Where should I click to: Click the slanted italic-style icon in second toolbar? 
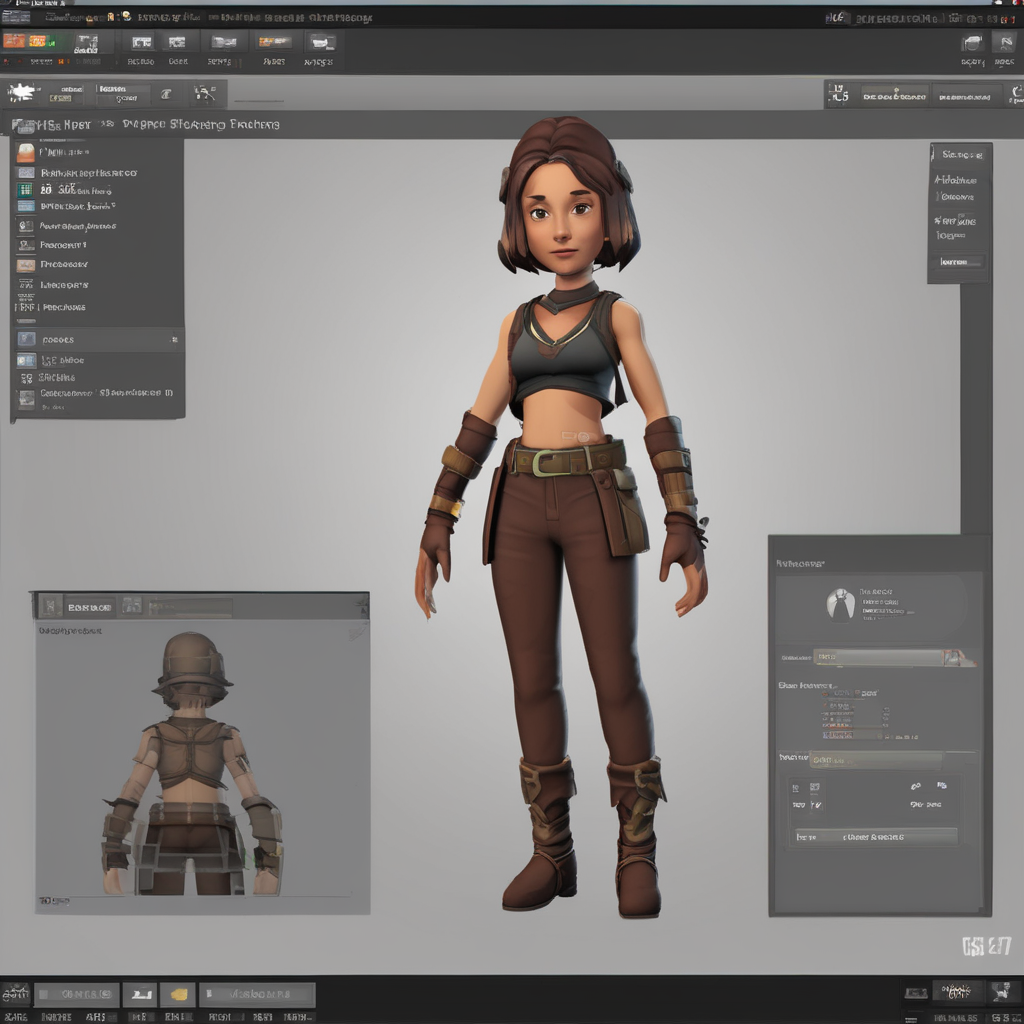coord(167,94)
